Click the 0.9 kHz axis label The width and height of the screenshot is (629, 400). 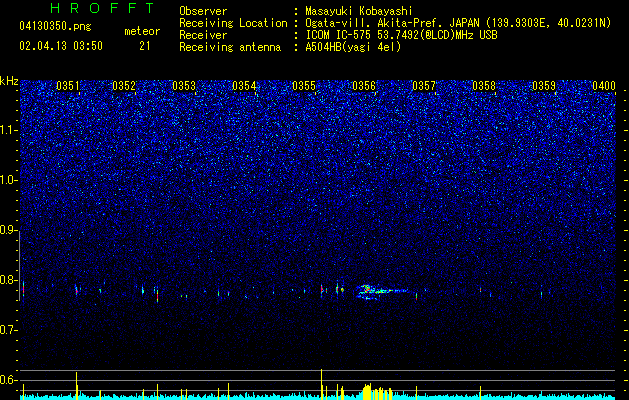8,230
